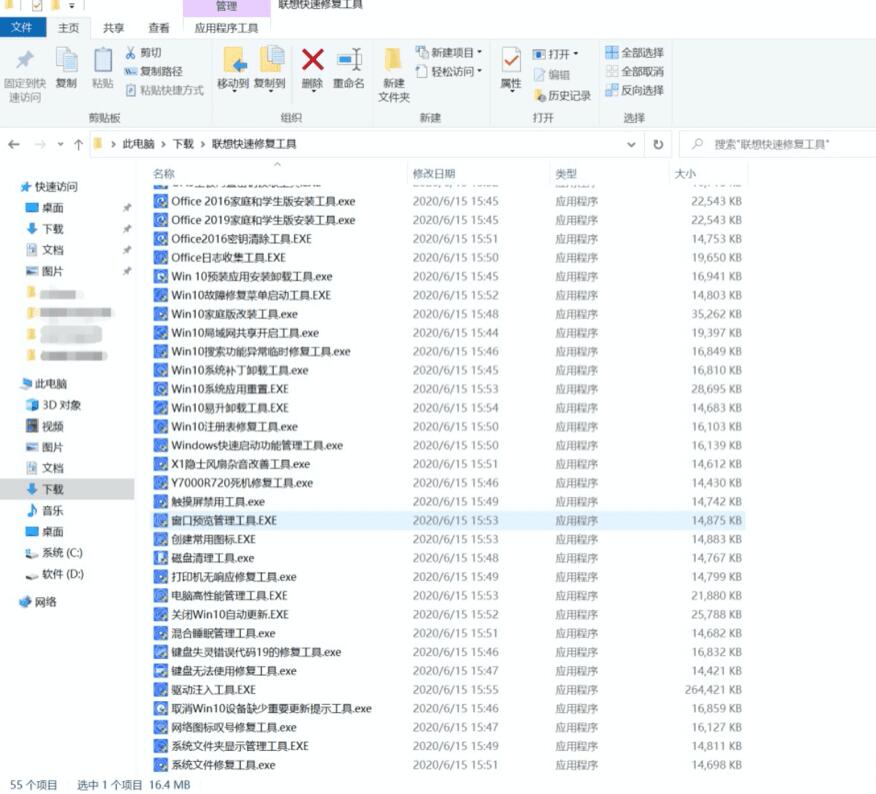
Task: Click the Copy icon in ribbon
Action: coord(66,60)
